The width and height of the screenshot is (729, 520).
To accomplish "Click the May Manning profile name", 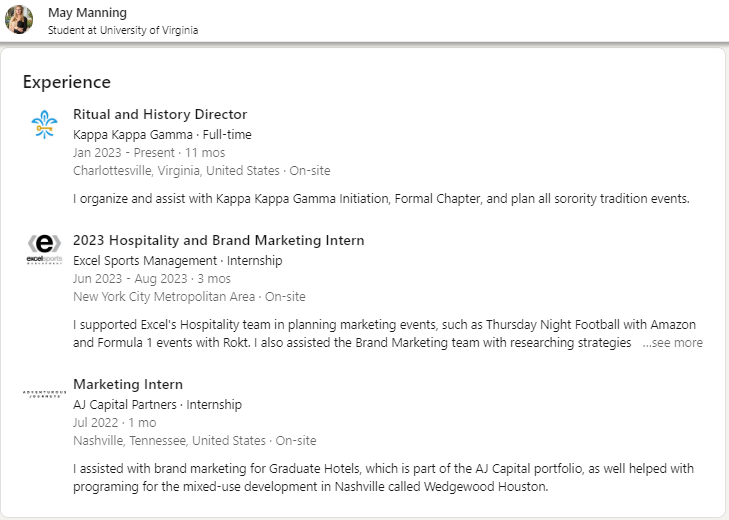I will (x=87, y=12).
